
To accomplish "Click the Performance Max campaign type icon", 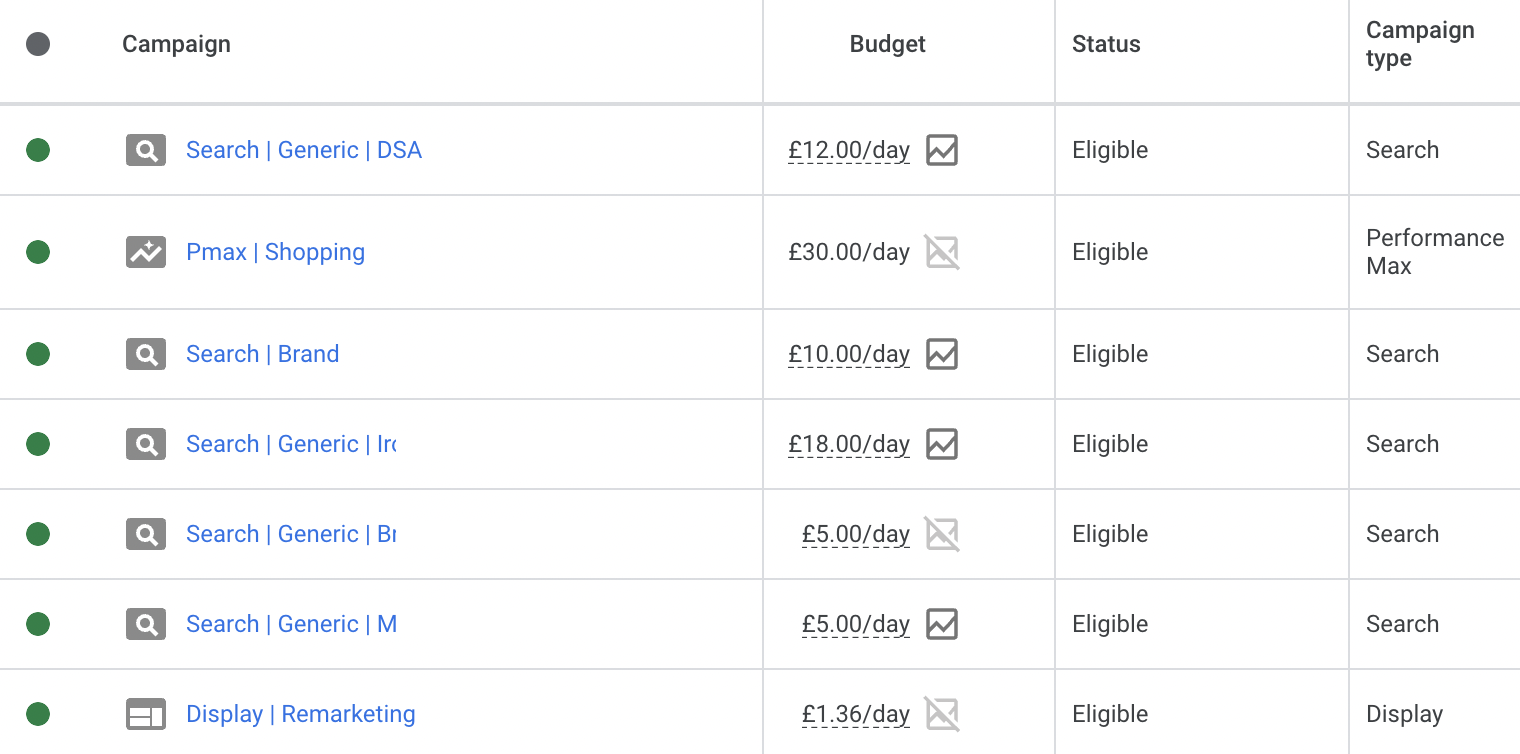I will click(x=146, y=252).
